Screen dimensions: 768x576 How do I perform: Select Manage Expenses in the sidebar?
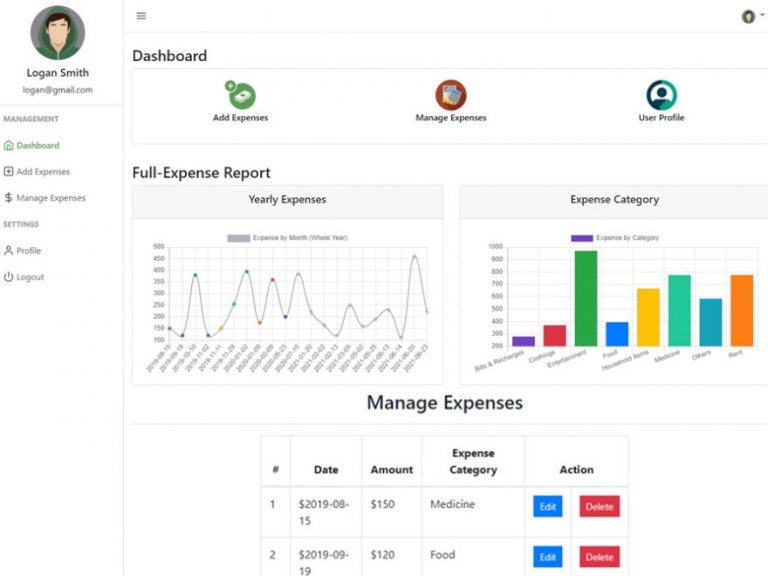(50, 198)
